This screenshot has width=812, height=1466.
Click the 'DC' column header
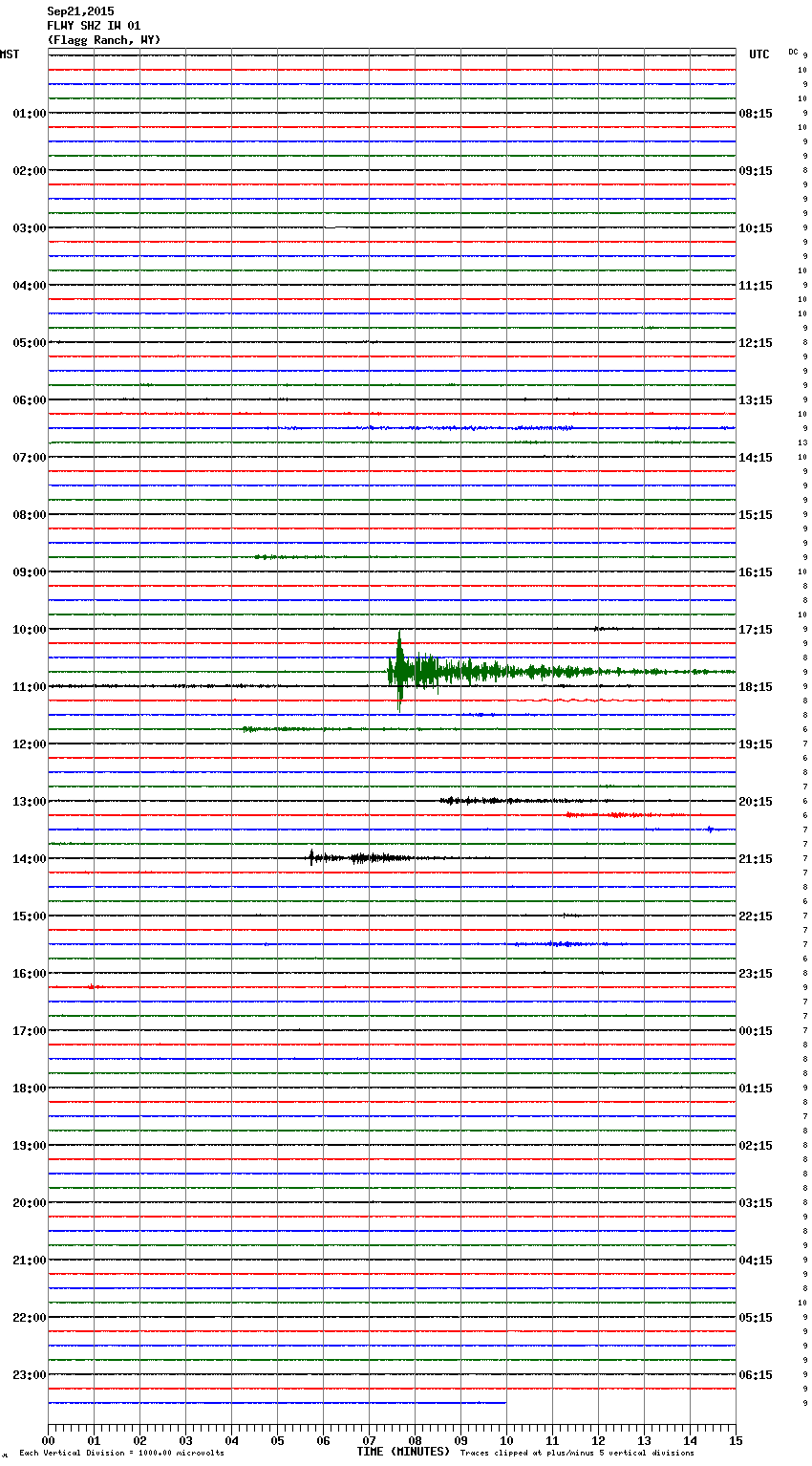[x=793, y=52]
